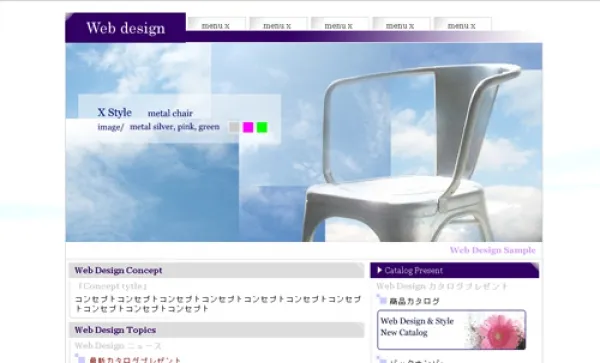Screen dimensions: 600x363
Task: Click the Web design logo header
Action: [126, 28]
